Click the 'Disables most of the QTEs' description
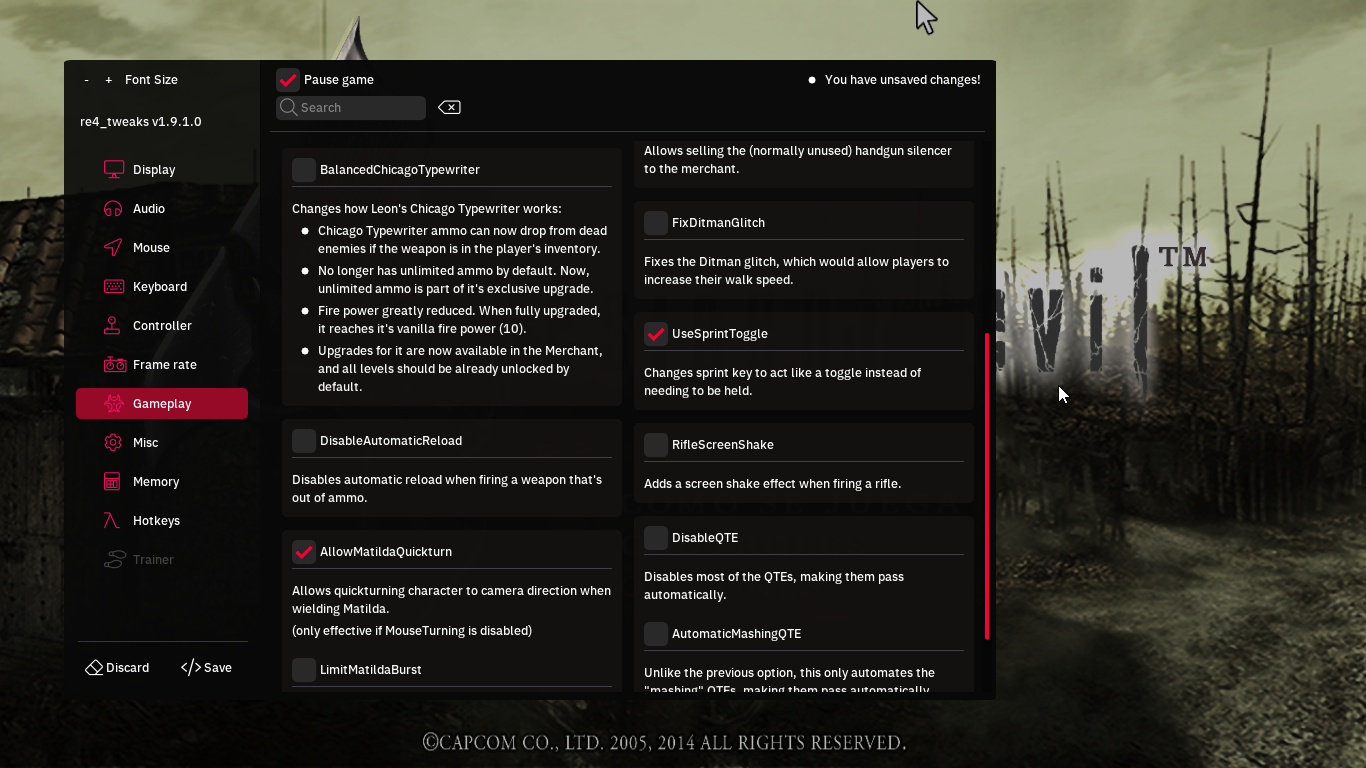Viewport: 1366px width, 768px height. coord(774,586)
